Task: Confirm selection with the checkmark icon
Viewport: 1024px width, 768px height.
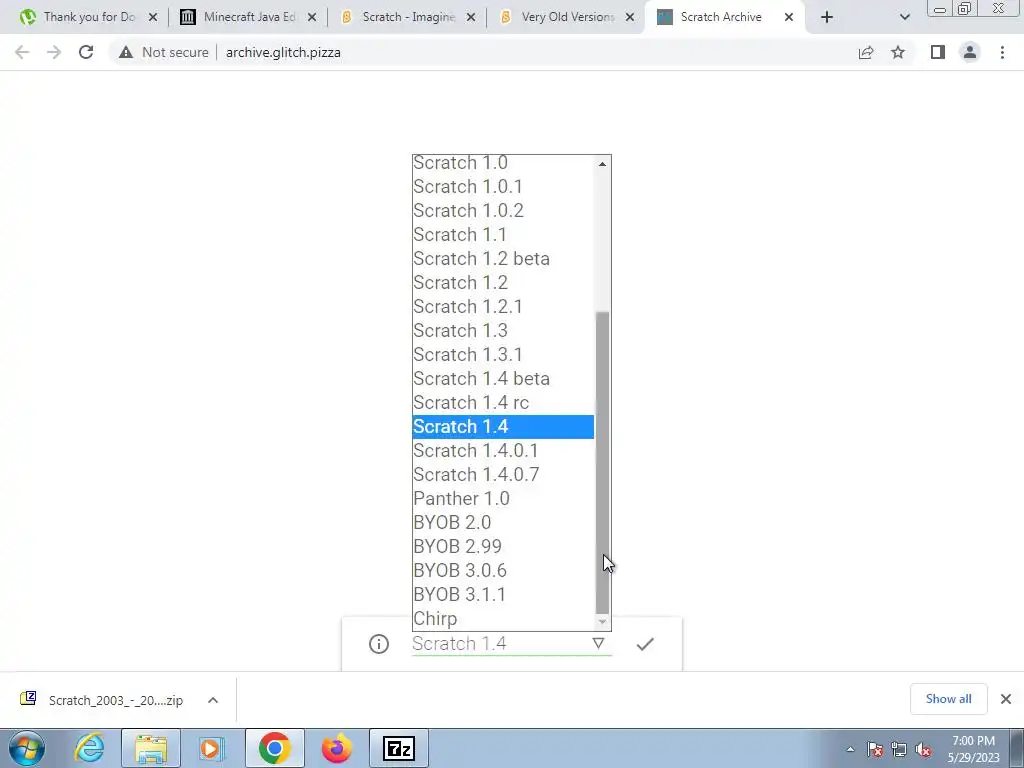Action: click(x=645, y=644)
